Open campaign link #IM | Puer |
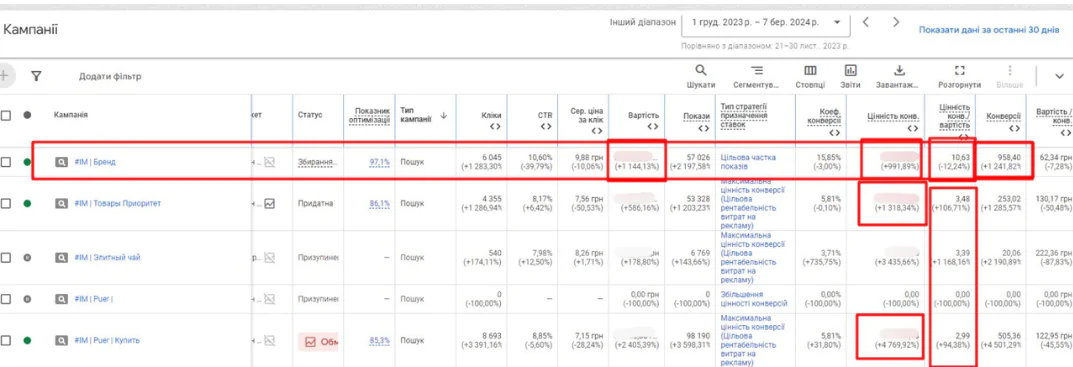Viewport: 1073px width, 367px height. coord(94,299)
